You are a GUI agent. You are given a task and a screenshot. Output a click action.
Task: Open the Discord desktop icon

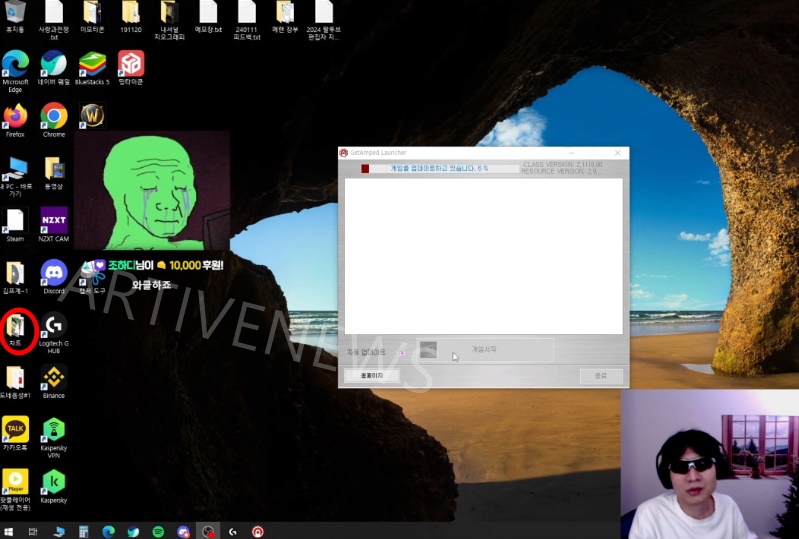coord(54,272)
